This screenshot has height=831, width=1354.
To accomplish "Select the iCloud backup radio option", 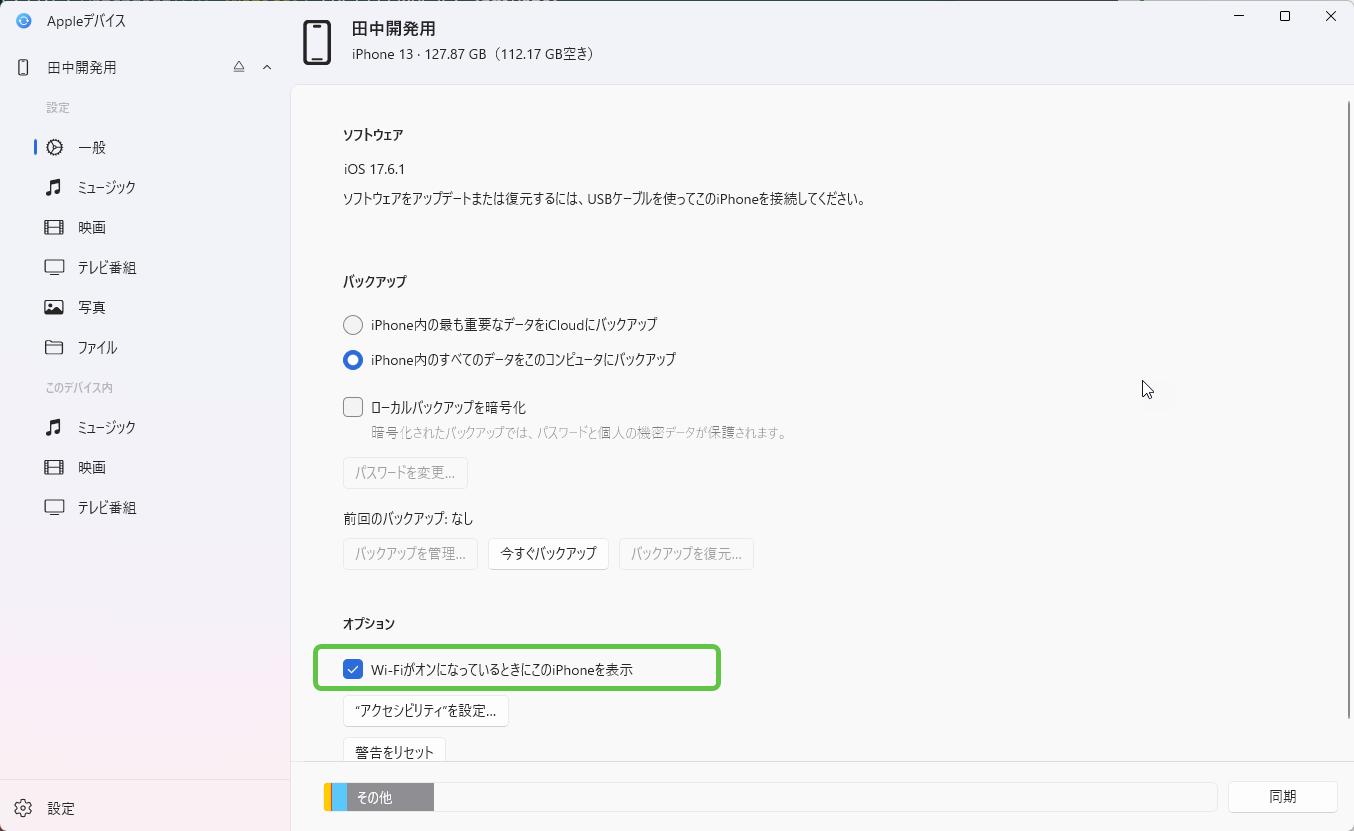I will click(x=353, y=325).
